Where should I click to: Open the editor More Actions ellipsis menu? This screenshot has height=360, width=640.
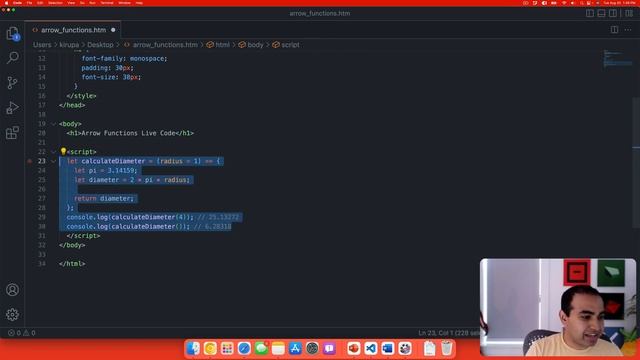[628, 30]
